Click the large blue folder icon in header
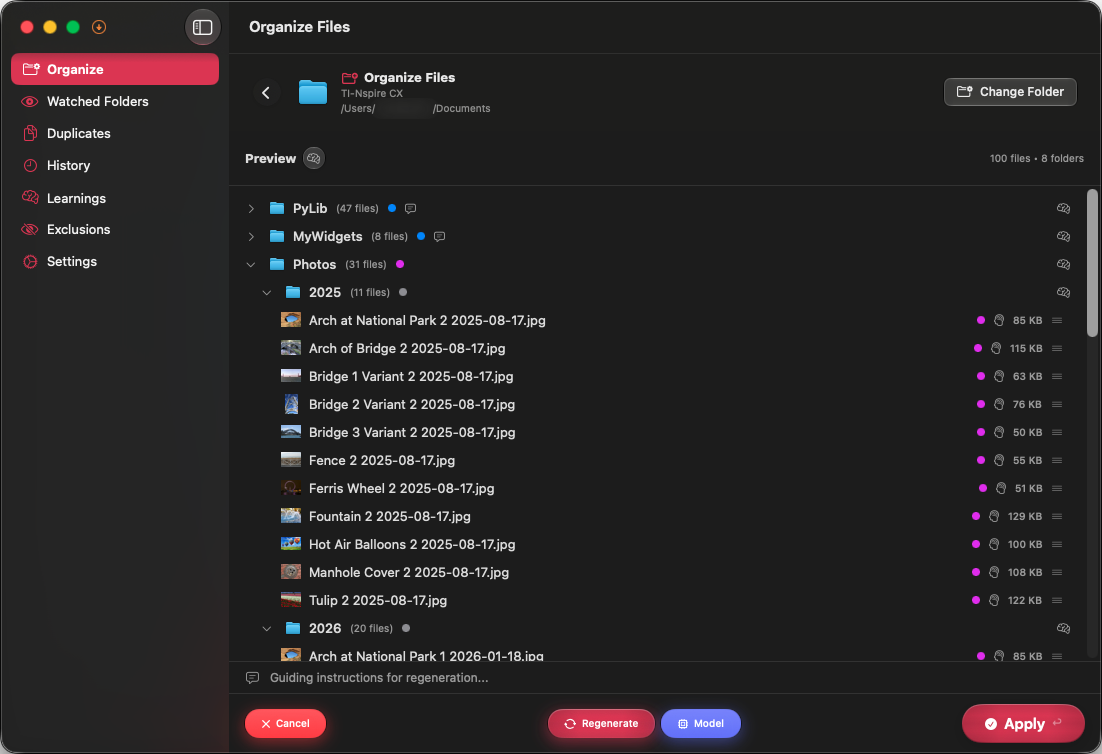The width and height of the screenshot is (1102, 754). [313, 92]
